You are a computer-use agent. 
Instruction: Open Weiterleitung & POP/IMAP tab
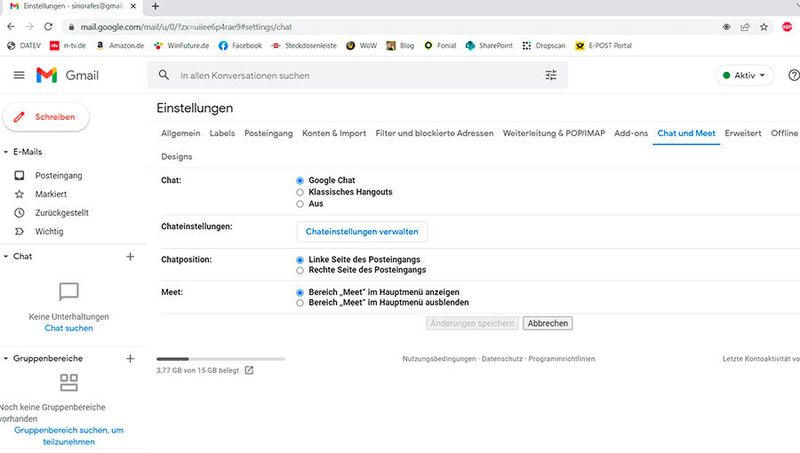tap(554, 133)
